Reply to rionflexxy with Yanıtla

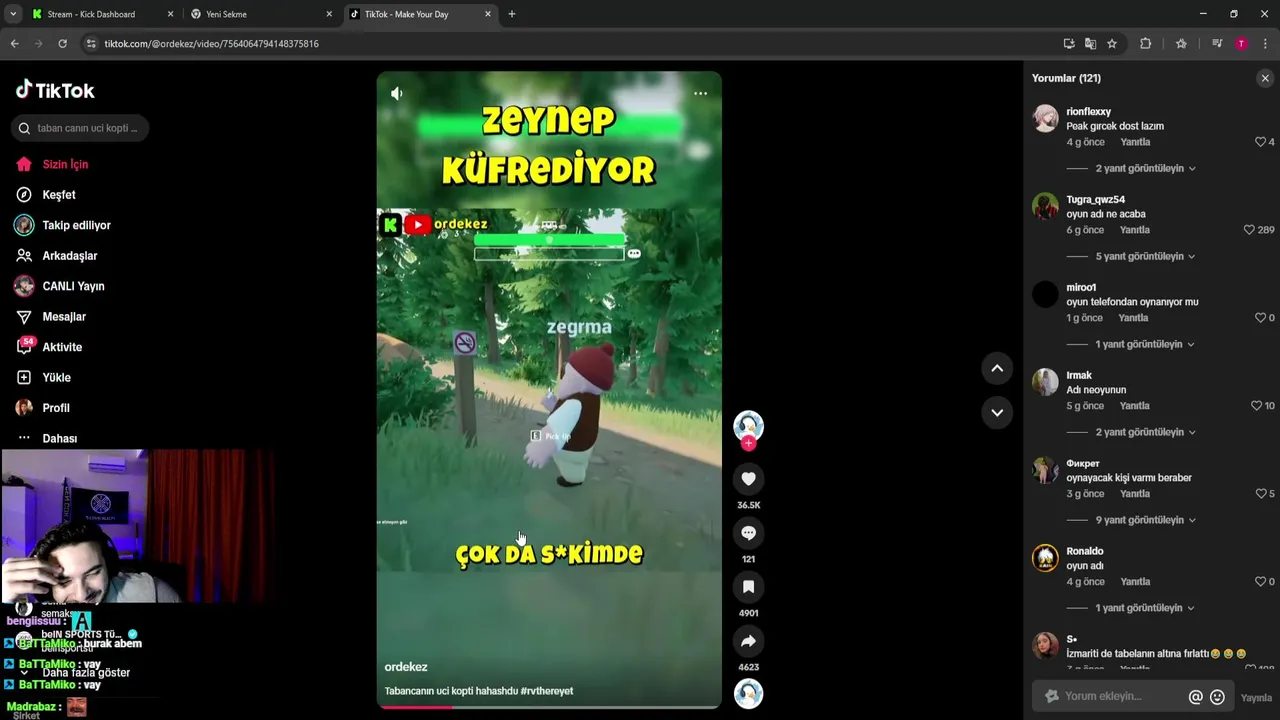point(1135,142)
